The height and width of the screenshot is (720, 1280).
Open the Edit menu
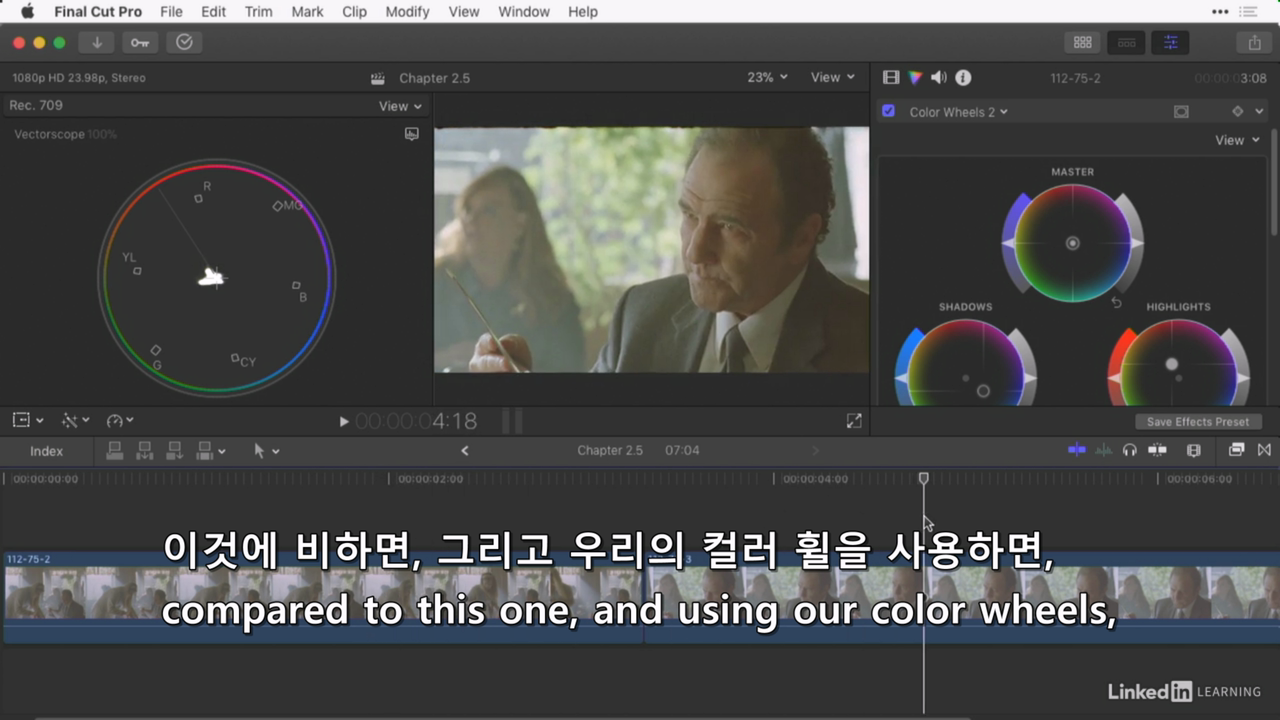(213, 12)
